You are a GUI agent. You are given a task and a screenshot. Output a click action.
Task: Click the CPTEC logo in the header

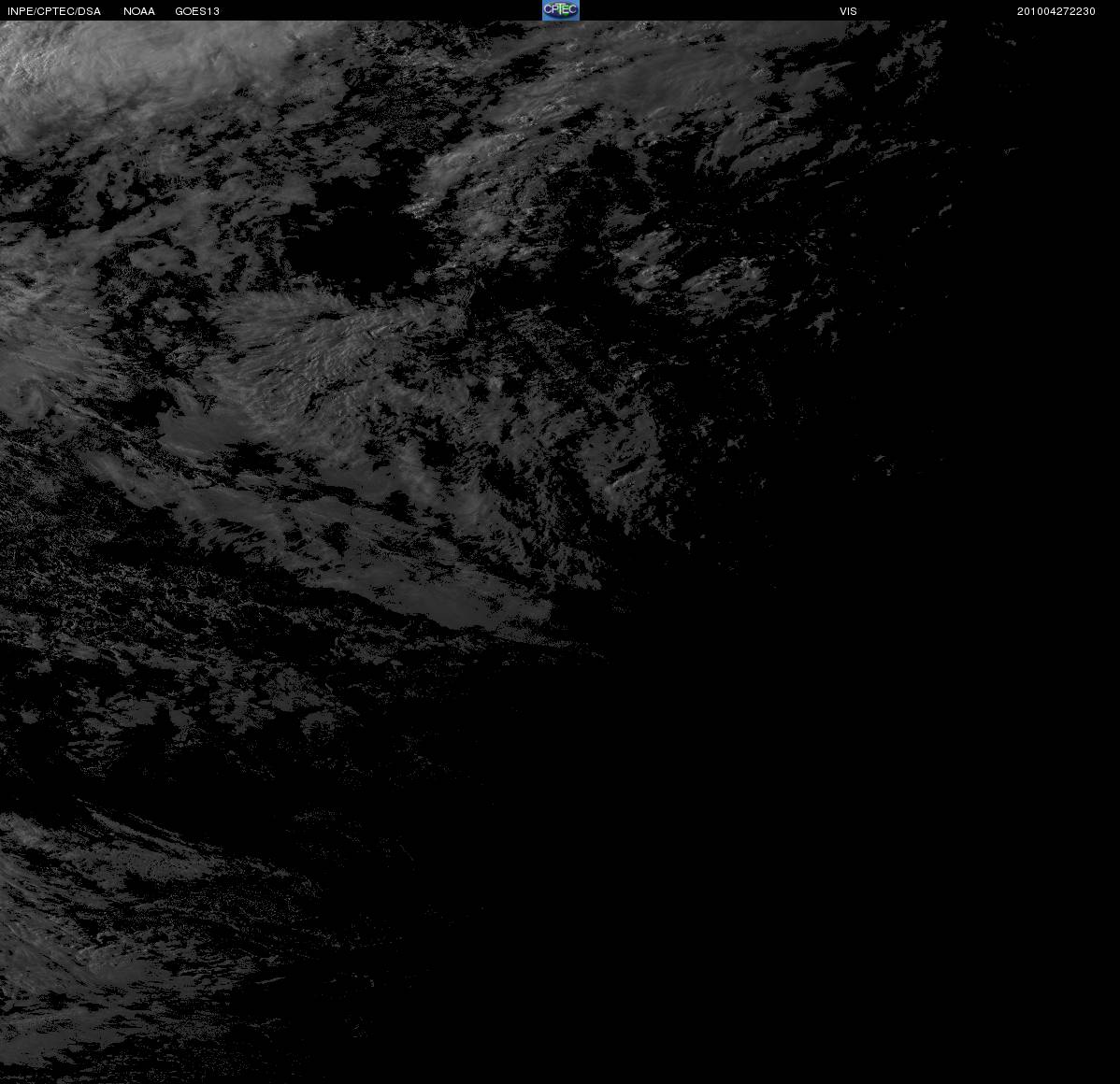pos(560,10)
